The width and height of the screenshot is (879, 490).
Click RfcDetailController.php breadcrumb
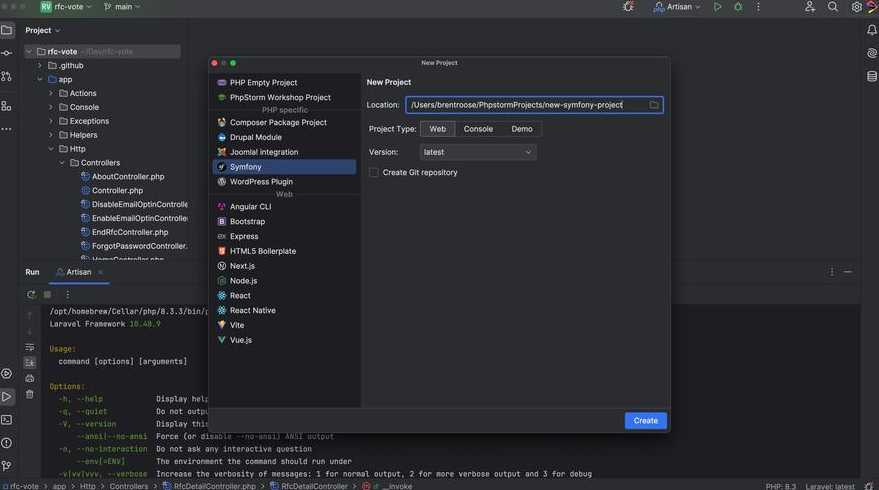(x=209, y=486)
